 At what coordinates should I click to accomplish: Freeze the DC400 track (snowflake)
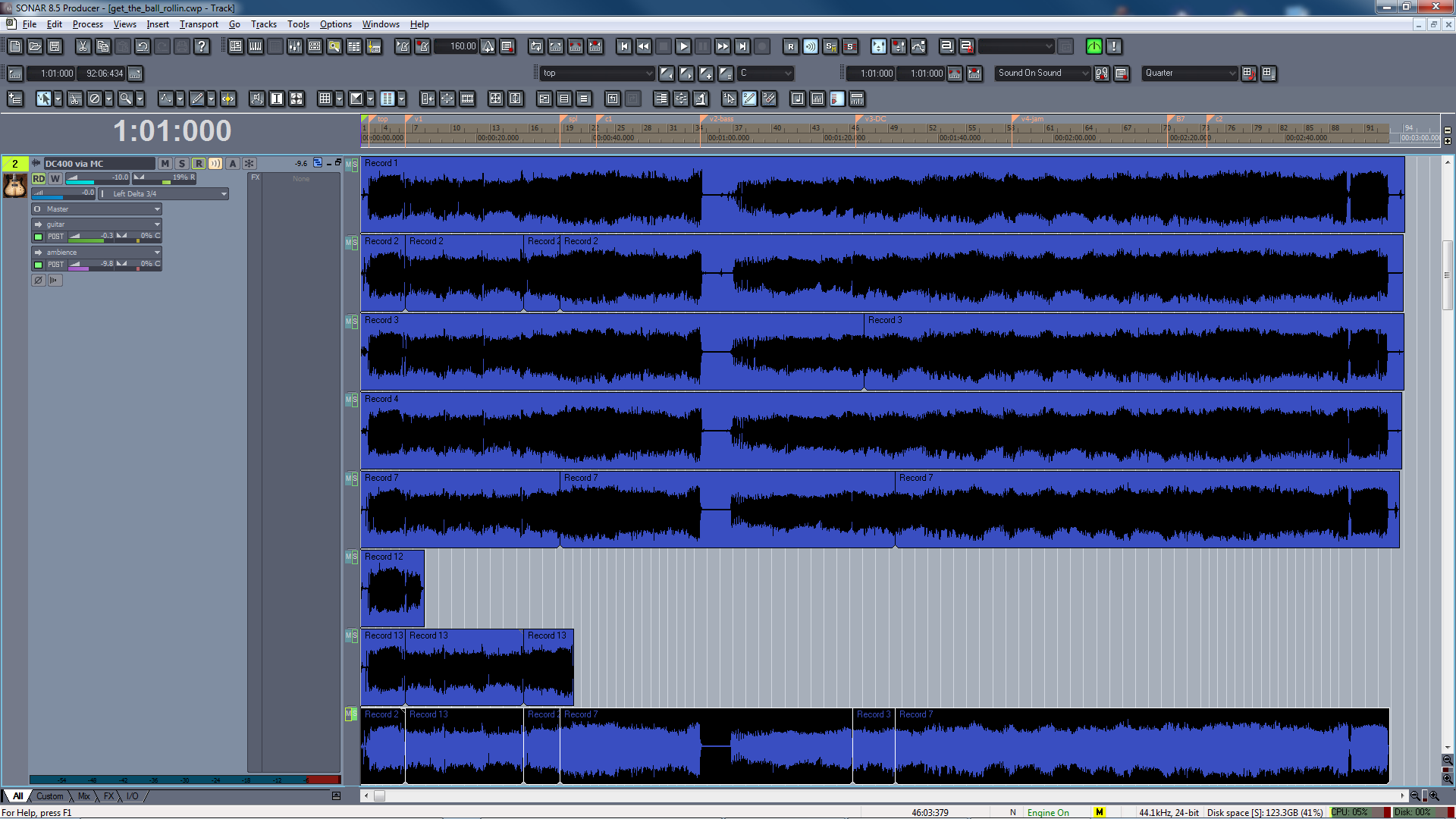pos(249,164)
